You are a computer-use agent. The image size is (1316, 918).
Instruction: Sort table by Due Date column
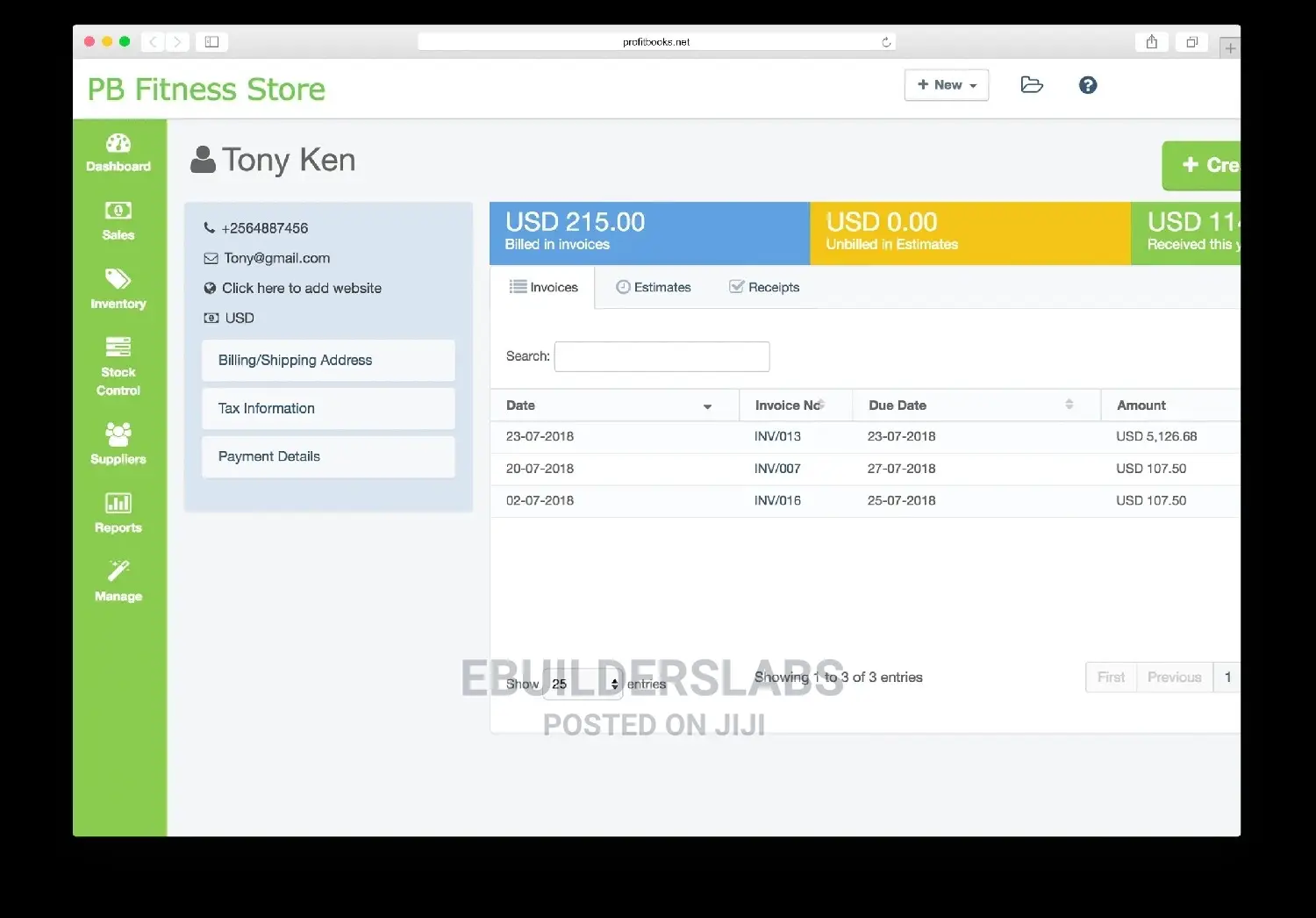976,405
